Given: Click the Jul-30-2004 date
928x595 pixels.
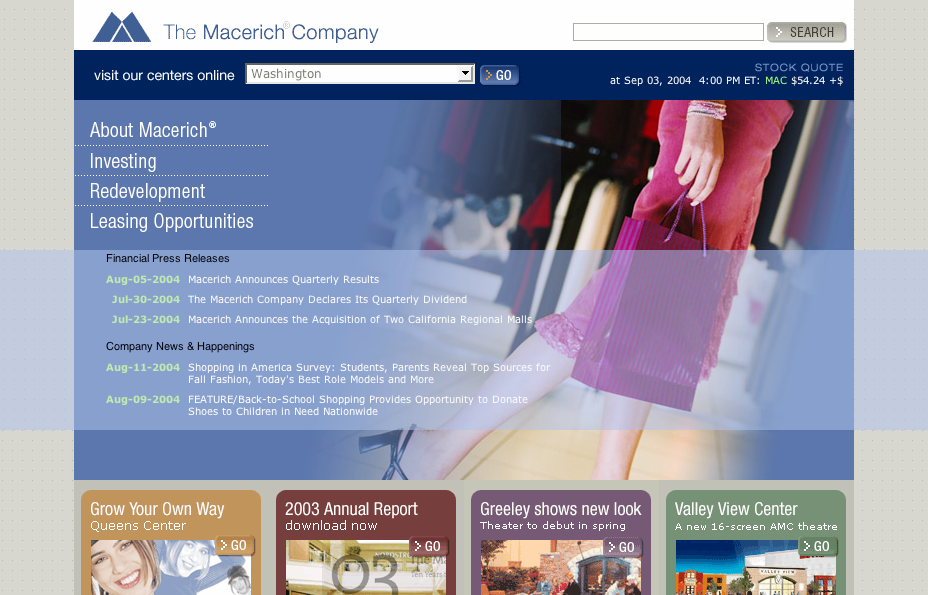Looking at the screenshot, I should point(146,300).
